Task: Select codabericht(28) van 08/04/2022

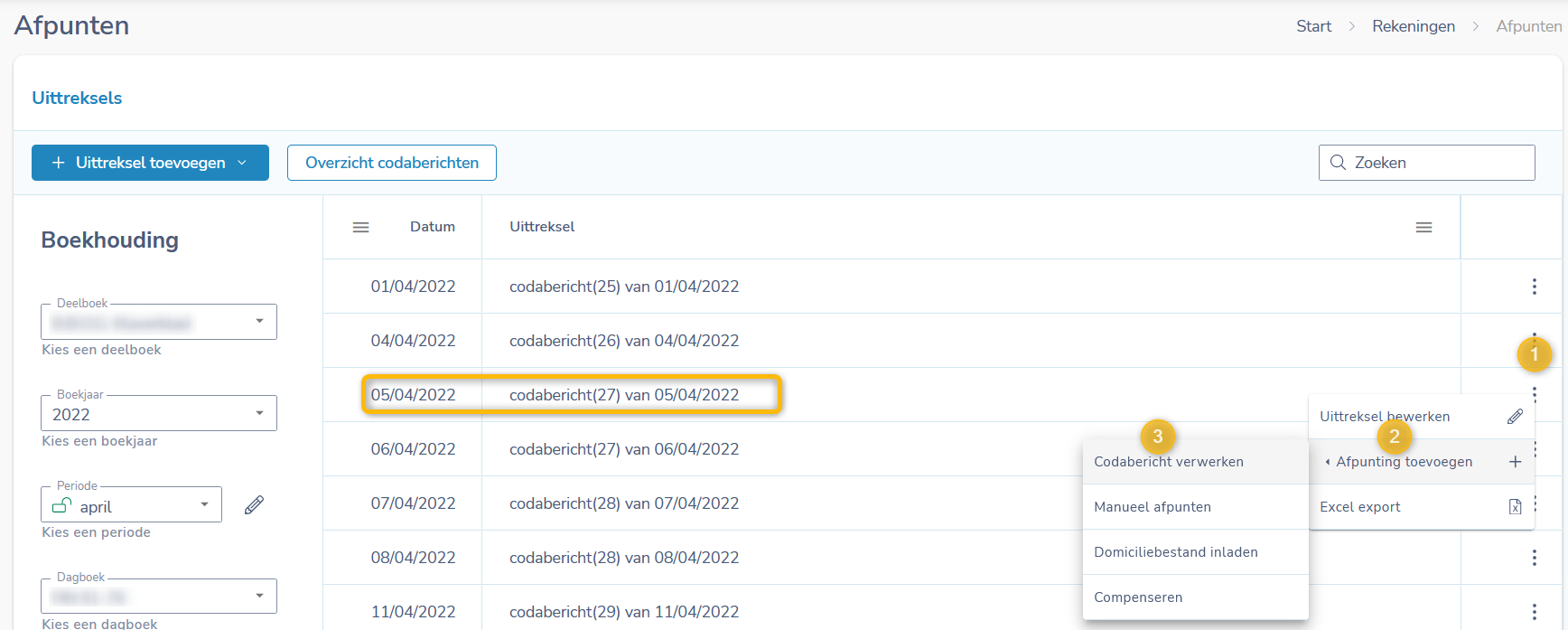Action: 624,558
